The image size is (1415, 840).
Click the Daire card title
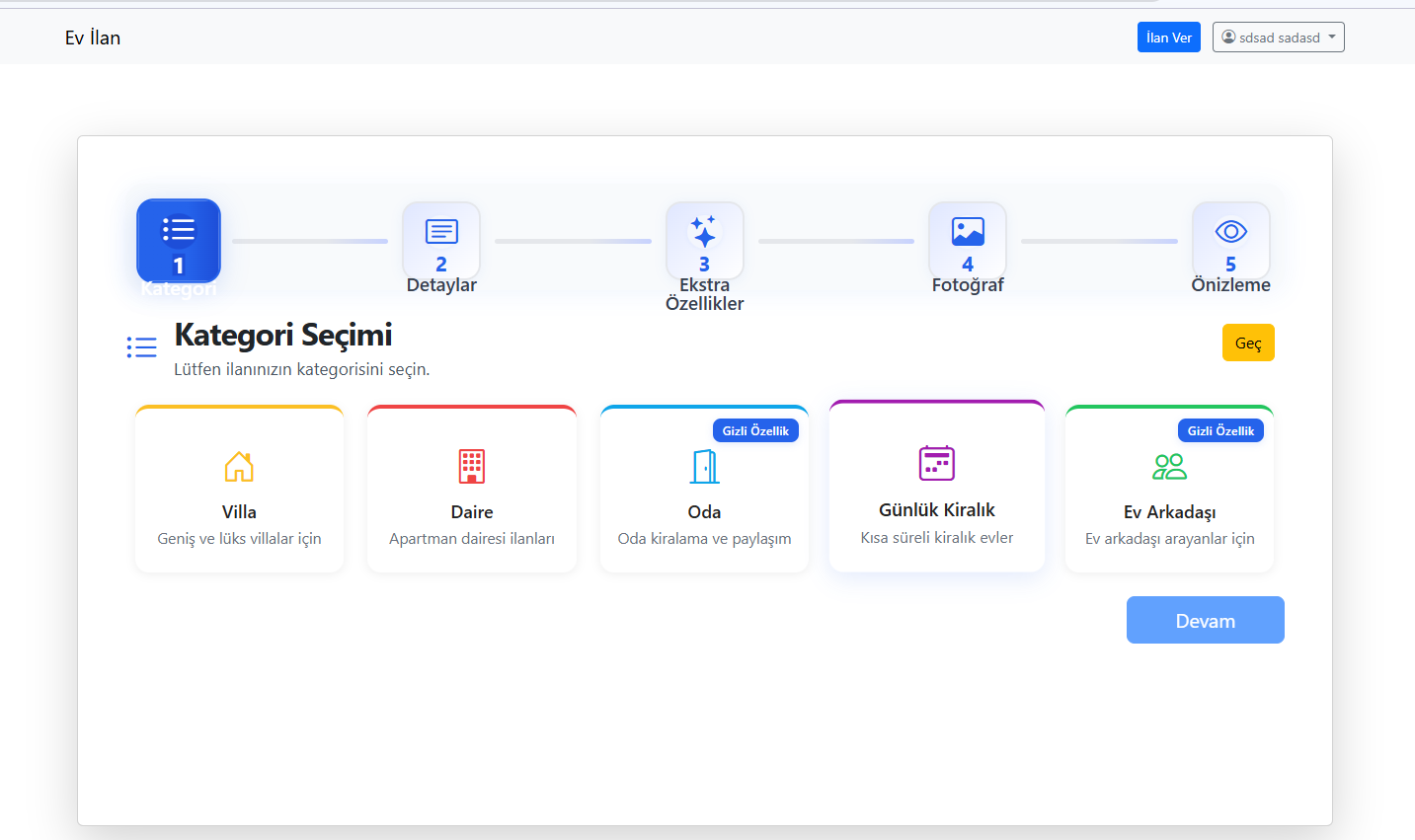[472, 511]
